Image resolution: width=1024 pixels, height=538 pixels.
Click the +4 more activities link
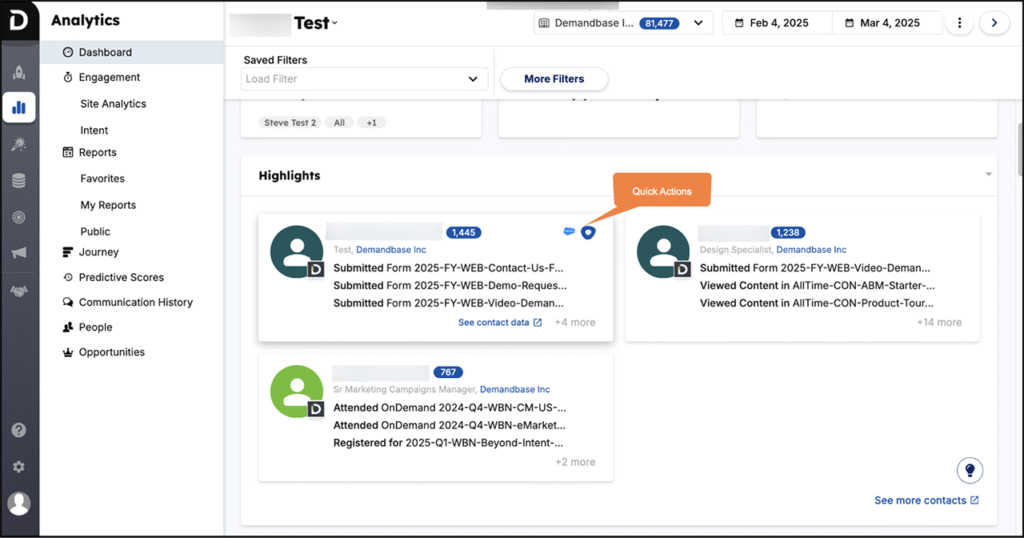pos(575,323)
